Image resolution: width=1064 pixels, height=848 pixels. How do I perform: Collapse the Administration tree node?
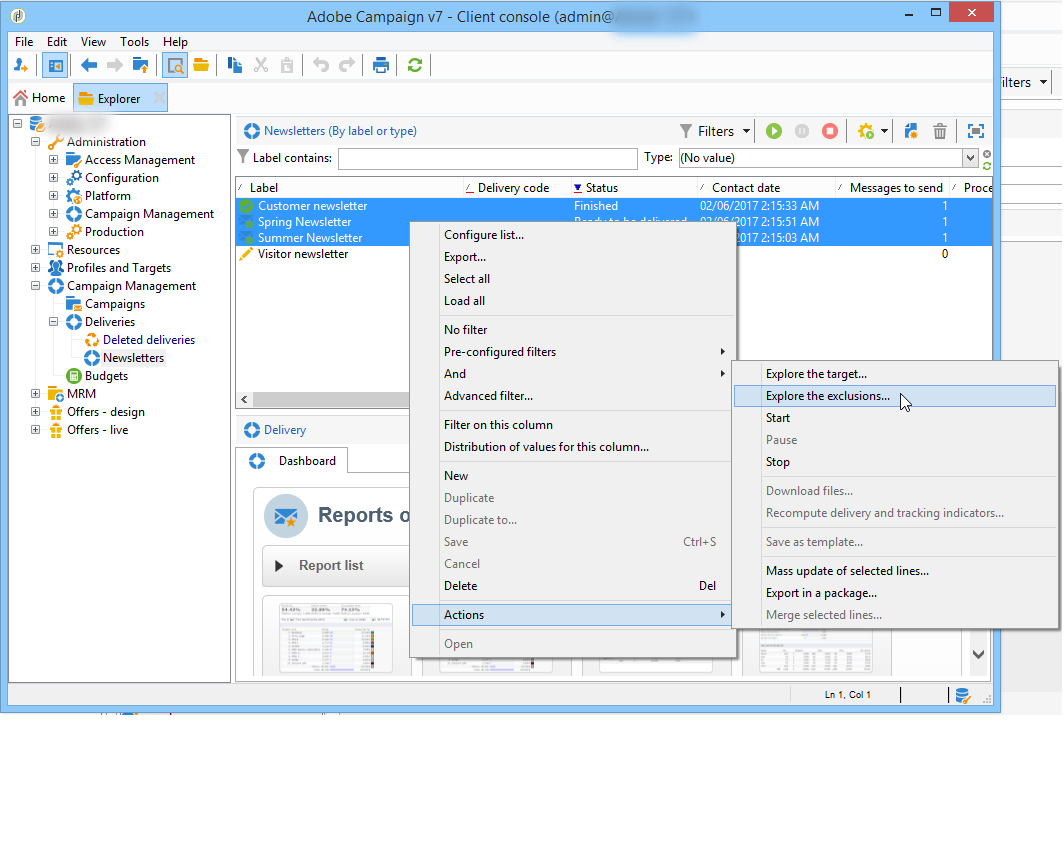pyautogui.click(x=35, y=142)
